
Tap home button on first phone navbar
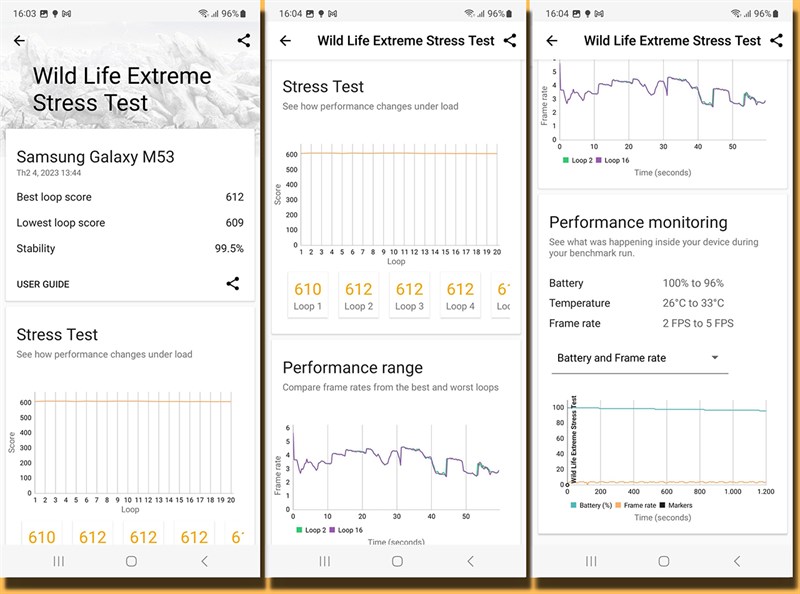131,561
